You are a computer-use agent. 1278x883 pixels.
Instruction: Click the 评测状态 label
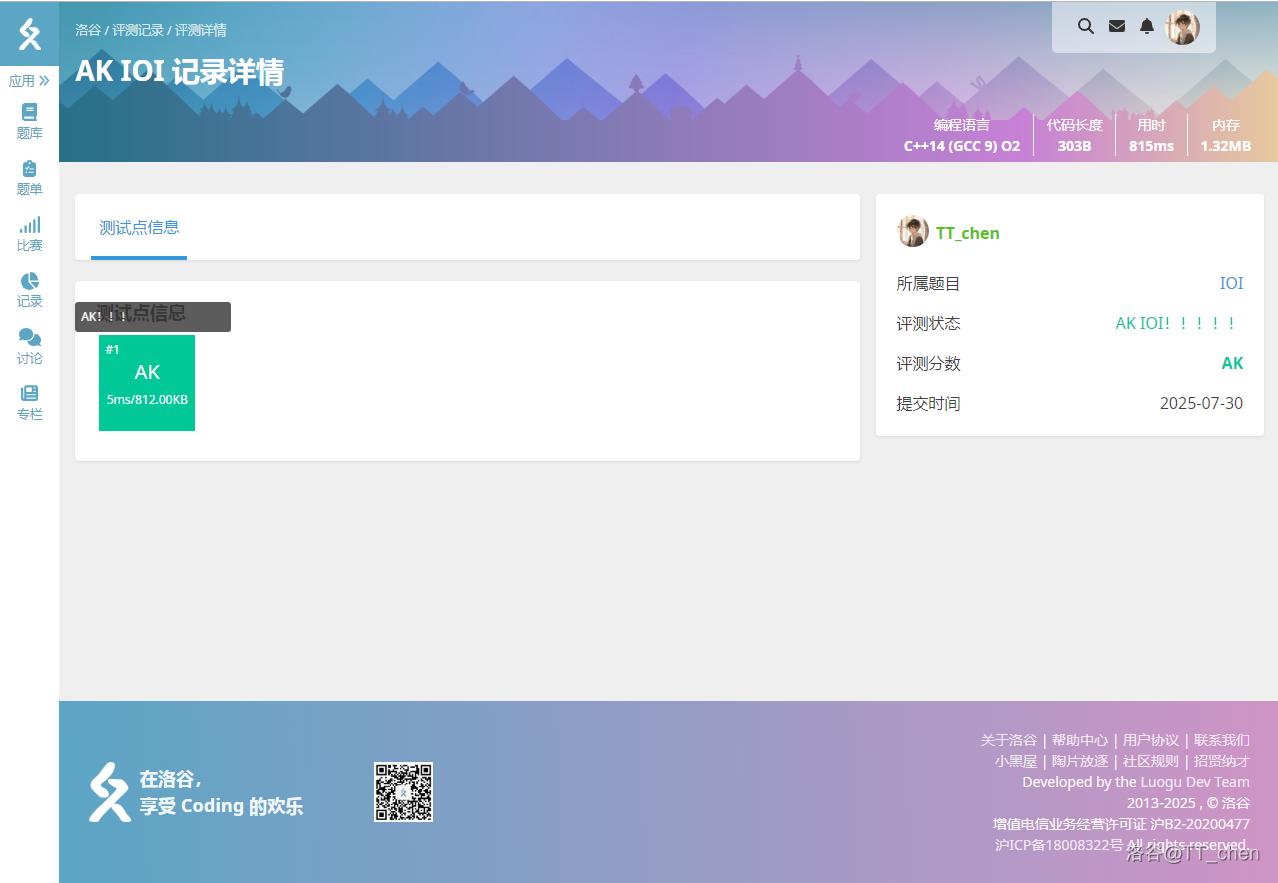(928, 324)
